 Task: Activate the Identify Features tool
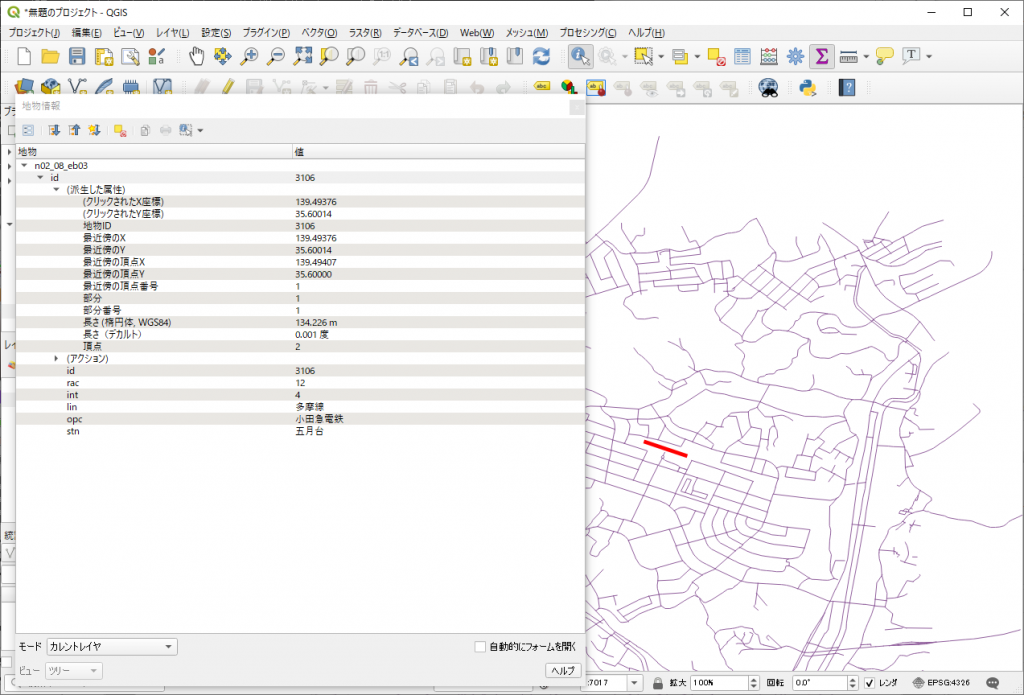(580, 57)
